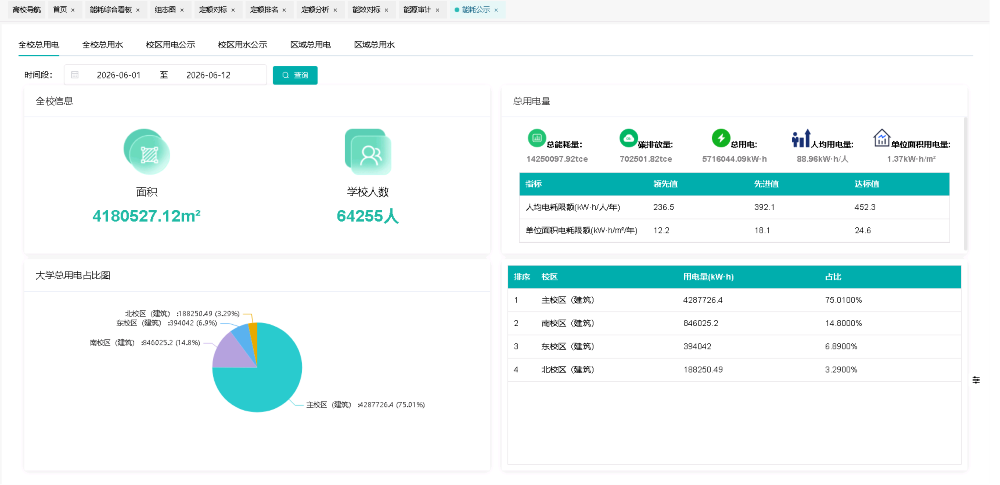Close the 能源审计 tab

pyautogui.click(x=437, y=10)
